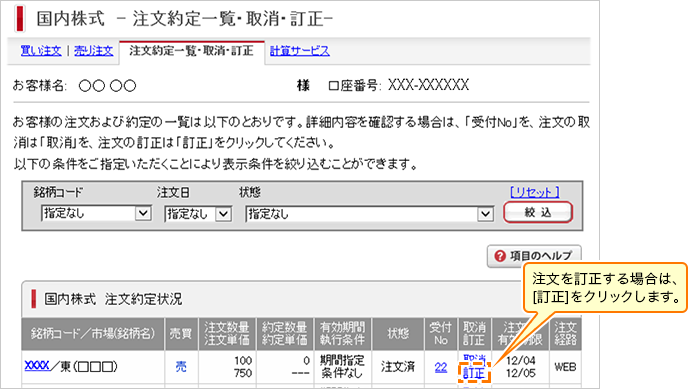Click the 取消 link in the order row
Viewport: 690px width, 389px height.
474,359
